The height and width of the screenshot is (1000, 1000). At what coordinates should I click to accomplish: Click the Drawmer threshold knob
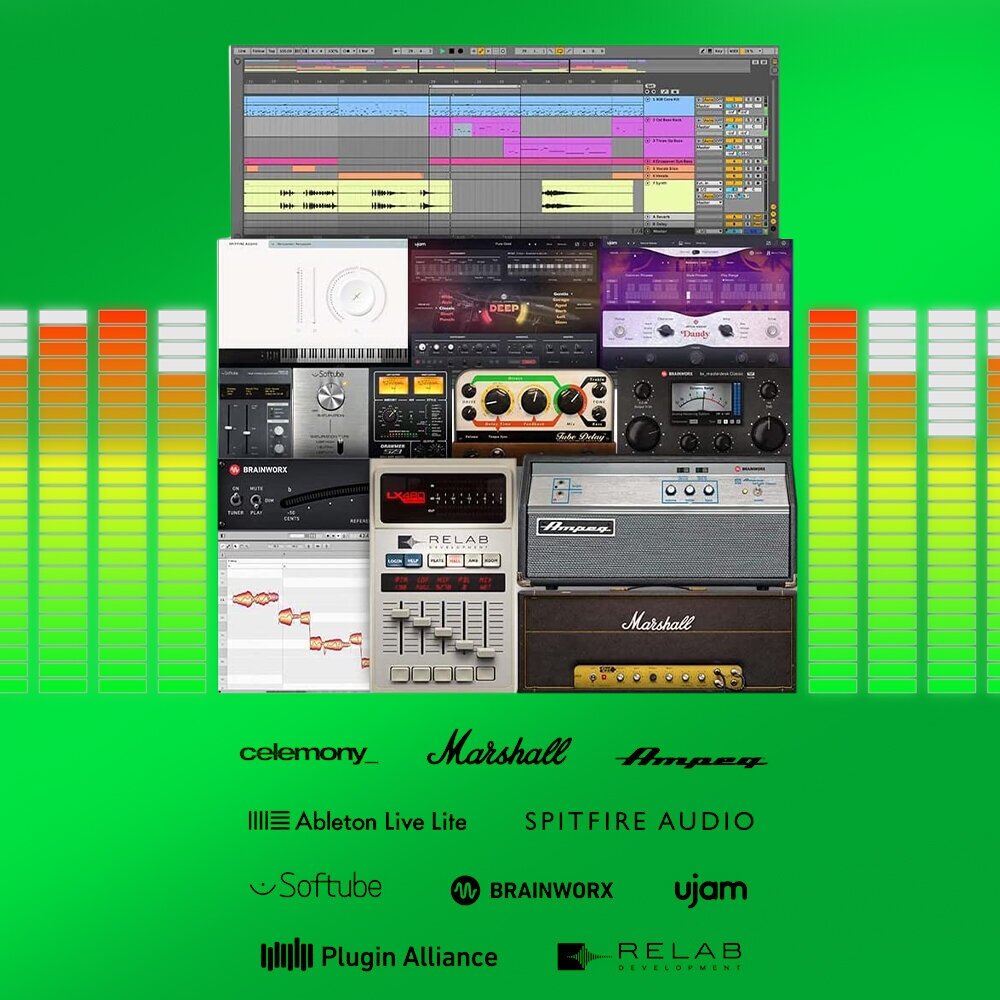[390, 415]
